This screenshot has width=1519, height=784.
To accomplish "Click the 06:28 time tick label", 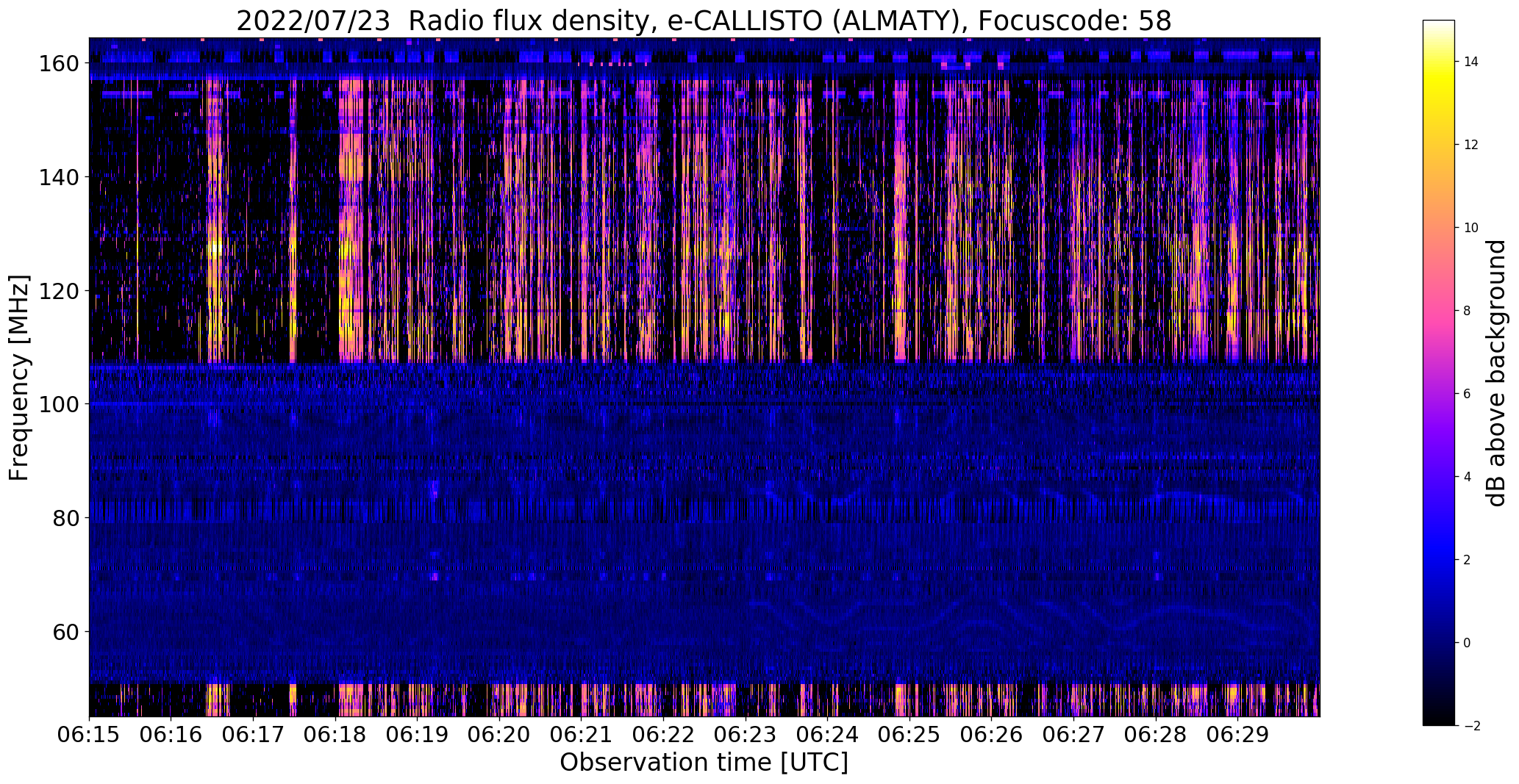I will click(x=1156, y=735).
